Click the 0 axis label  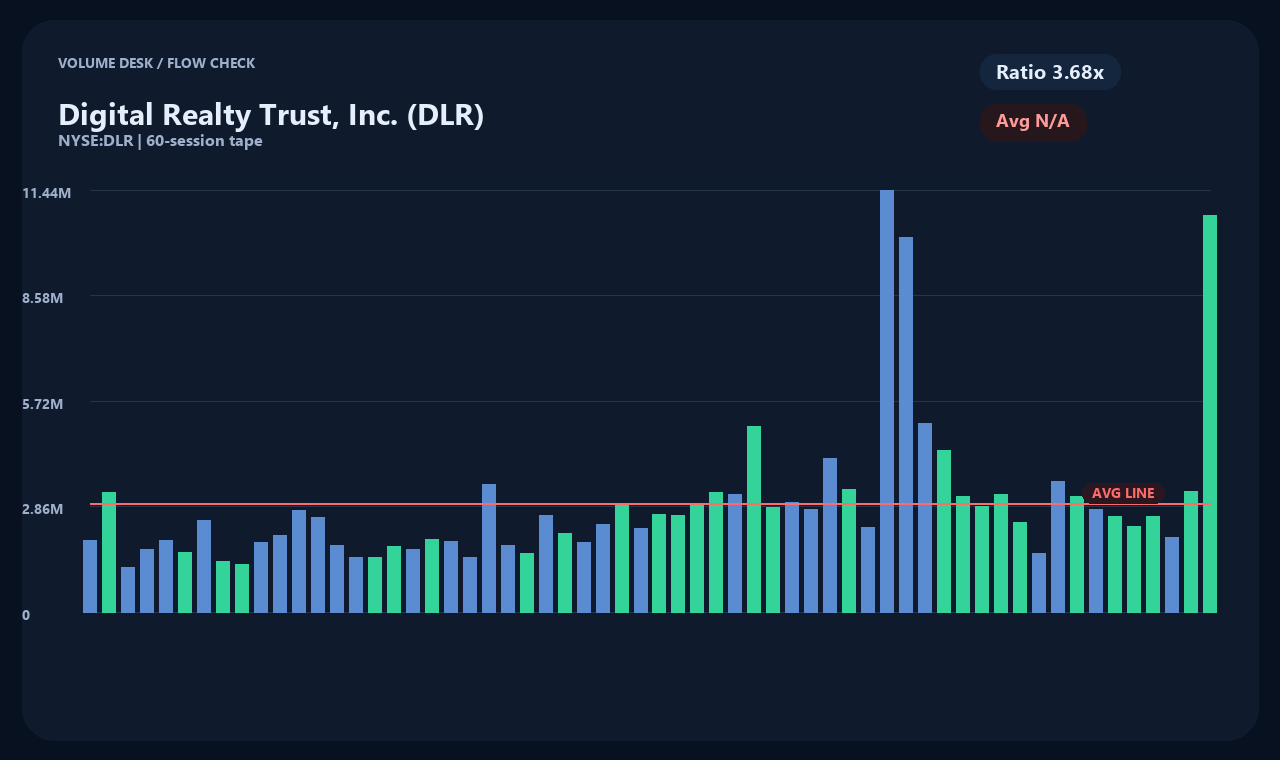(26, 615)
